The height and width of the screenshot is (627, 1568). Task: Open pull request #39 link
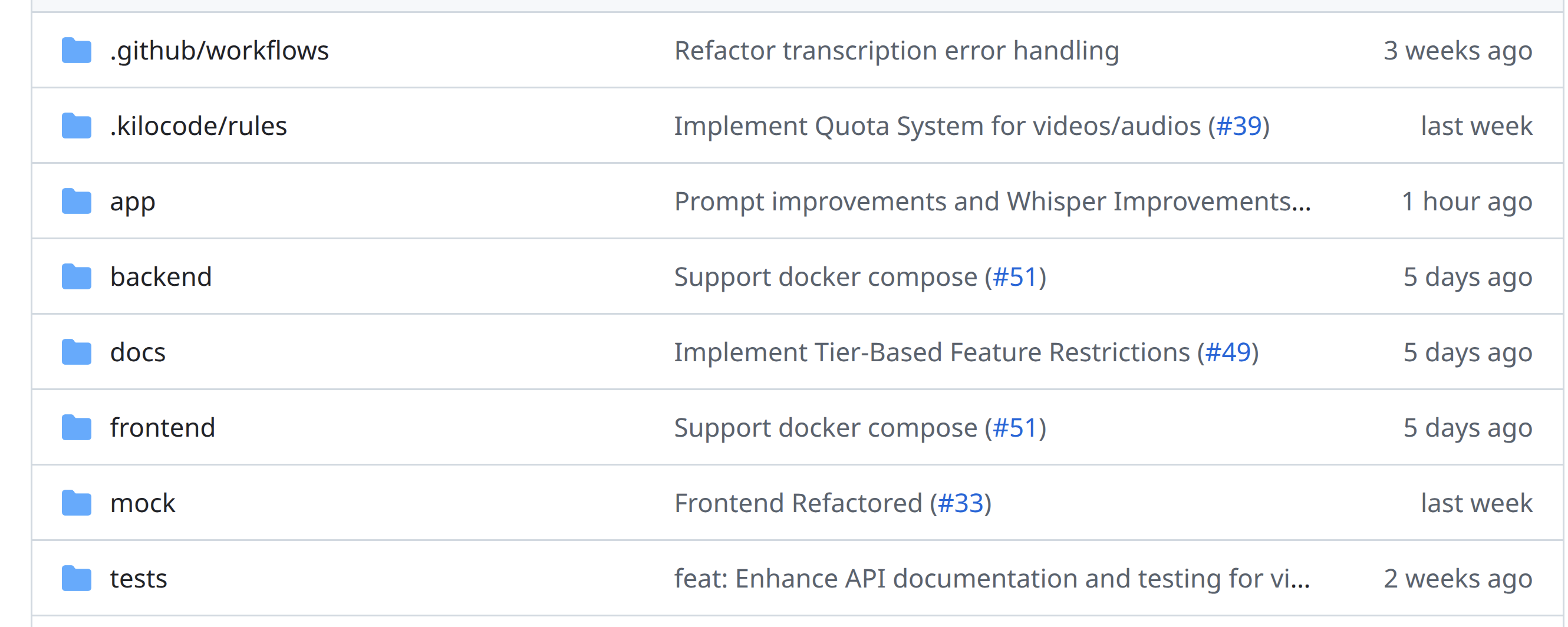pyautogui.click(x=1238, y=126)
